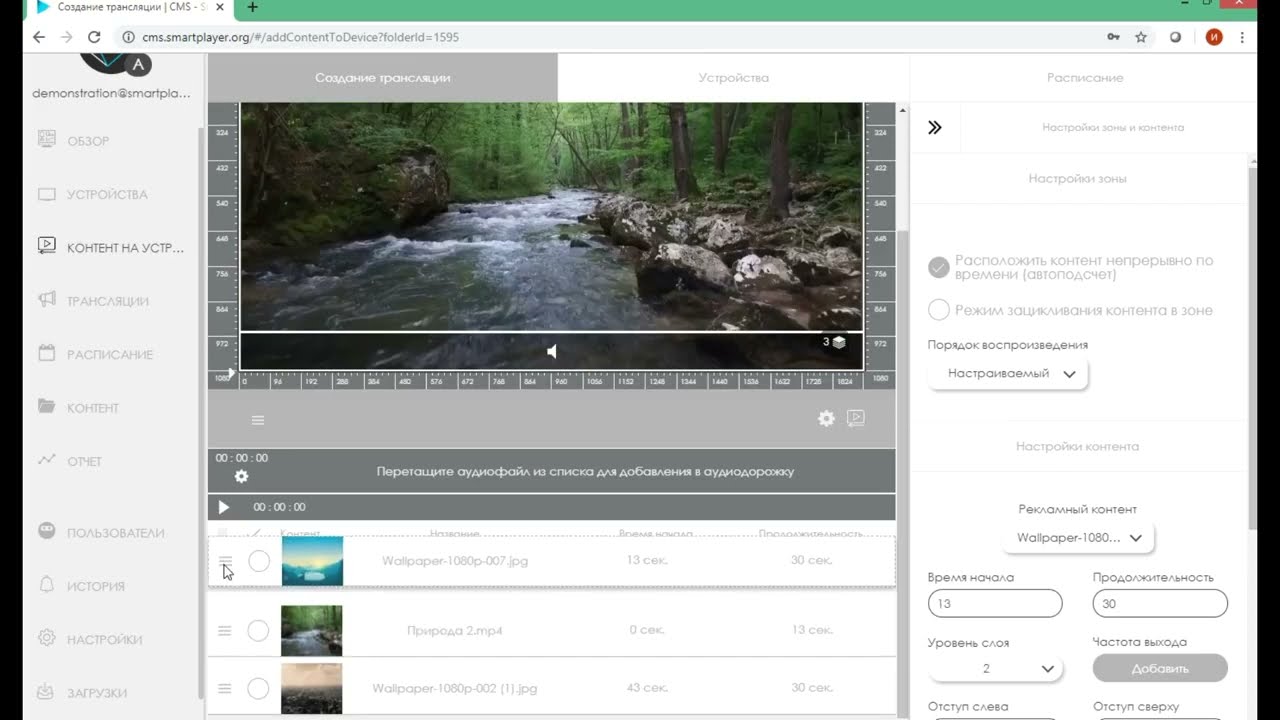Open zone settings gear above audio track
1280x720 pixels.
(826, 419)
